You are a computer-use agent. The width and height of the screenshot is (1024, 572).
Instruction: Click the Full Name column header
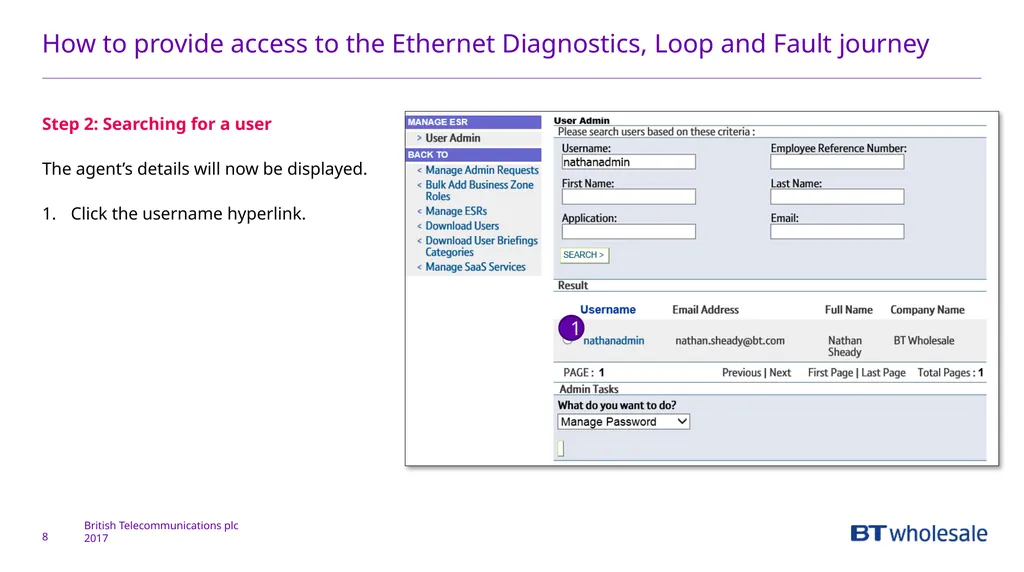tap(848, 310)
